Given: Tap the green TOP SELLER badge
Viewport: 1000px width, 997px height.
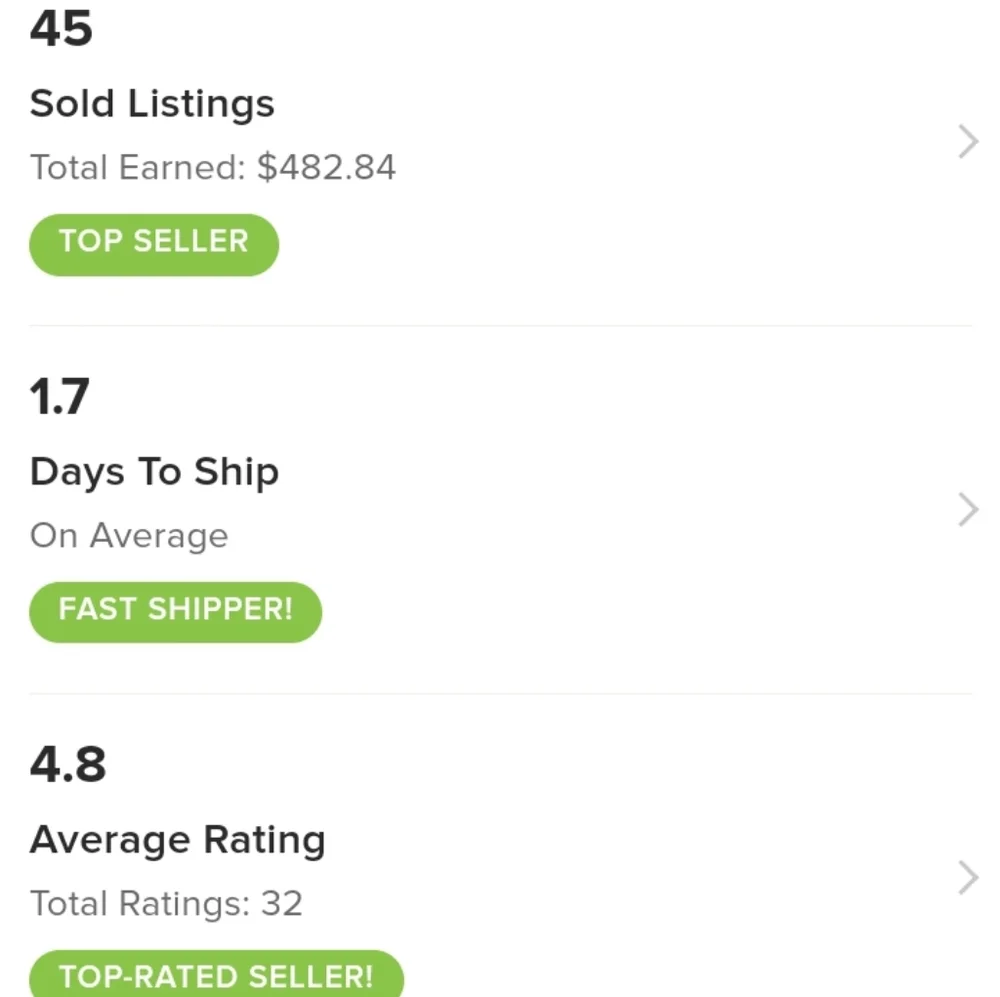Looking at the screenshot, I should pyautogui.click(x=154, y=243).
